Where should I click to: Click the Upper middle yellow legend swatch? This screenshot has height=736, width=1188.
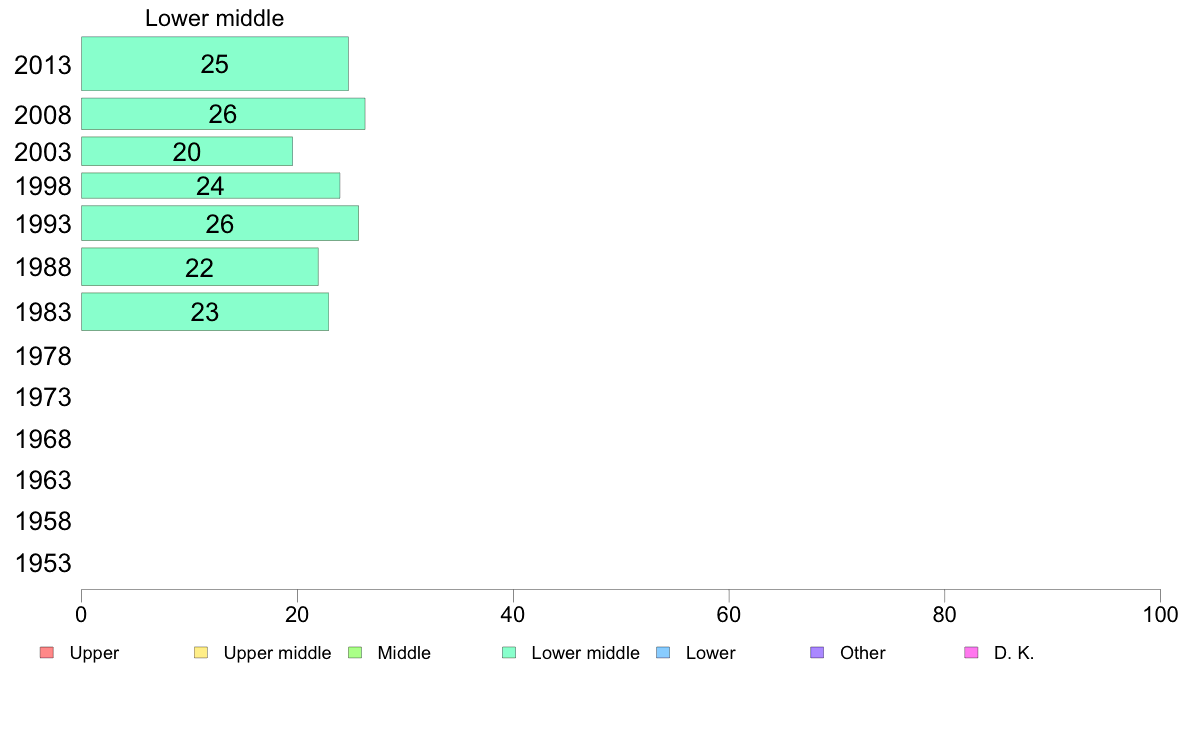point(201,653)
